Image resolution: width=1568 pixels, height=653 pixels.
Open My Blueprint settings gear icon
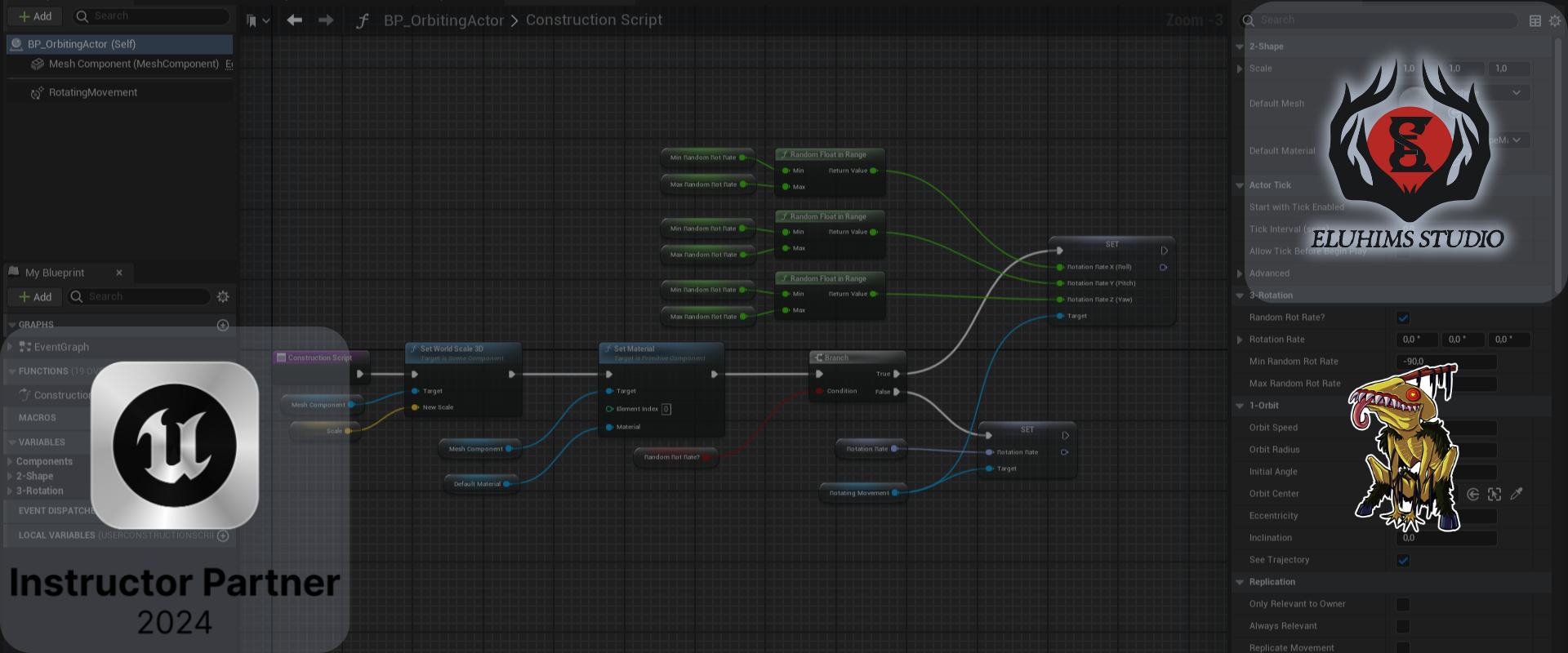point(223,297)
